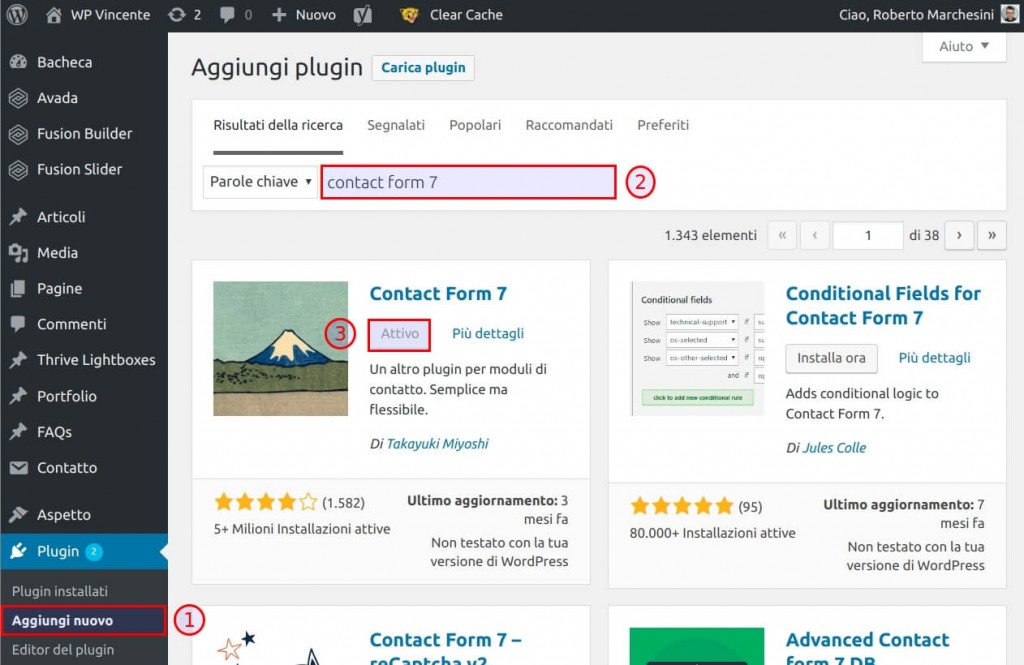
Task: Open Più dettagli for Conditional Fields plugin
Action: [935, 358]
